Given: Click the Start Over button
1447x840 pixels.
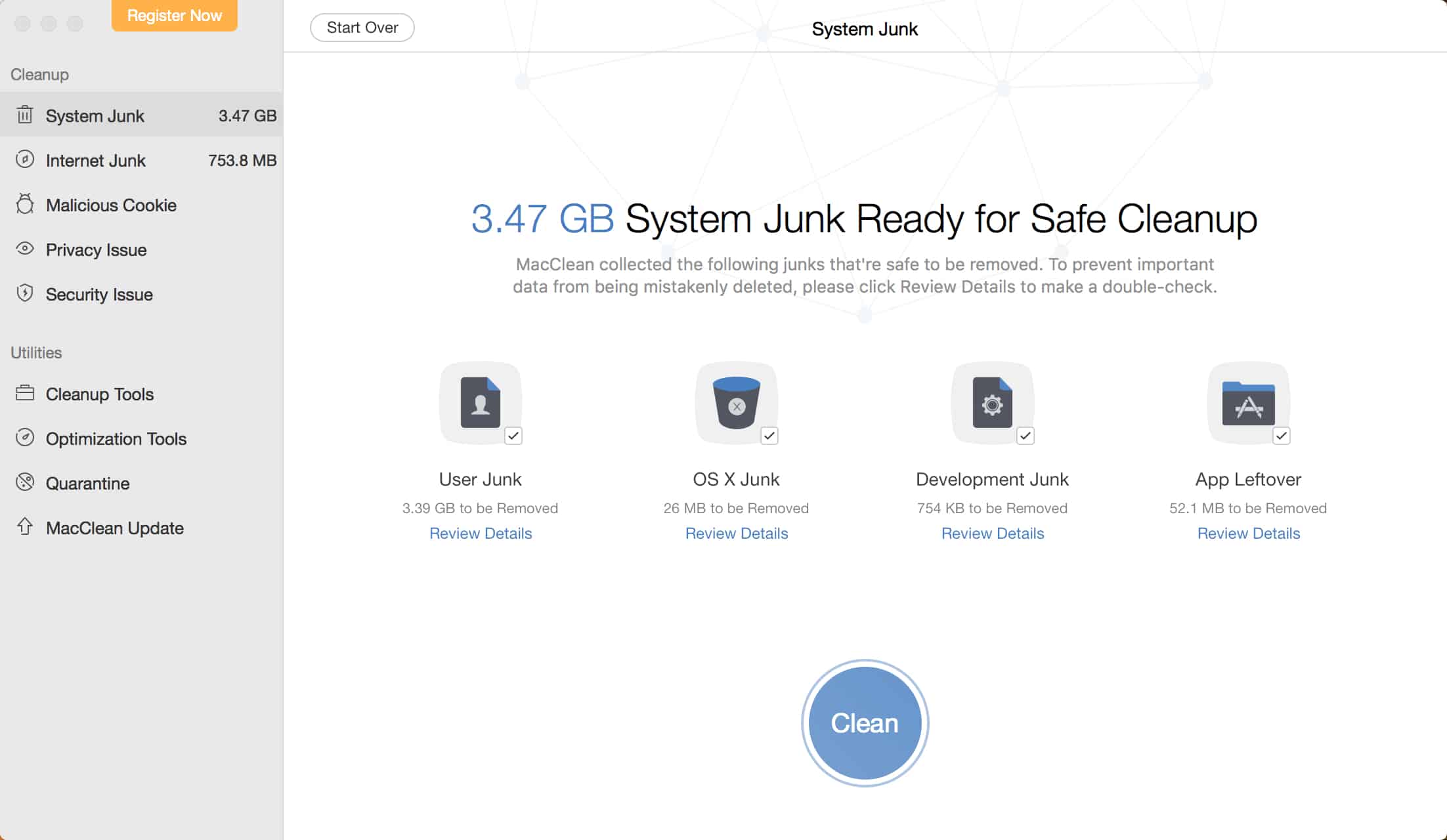Looking at the screenshot, I should [x=362, y=28].
